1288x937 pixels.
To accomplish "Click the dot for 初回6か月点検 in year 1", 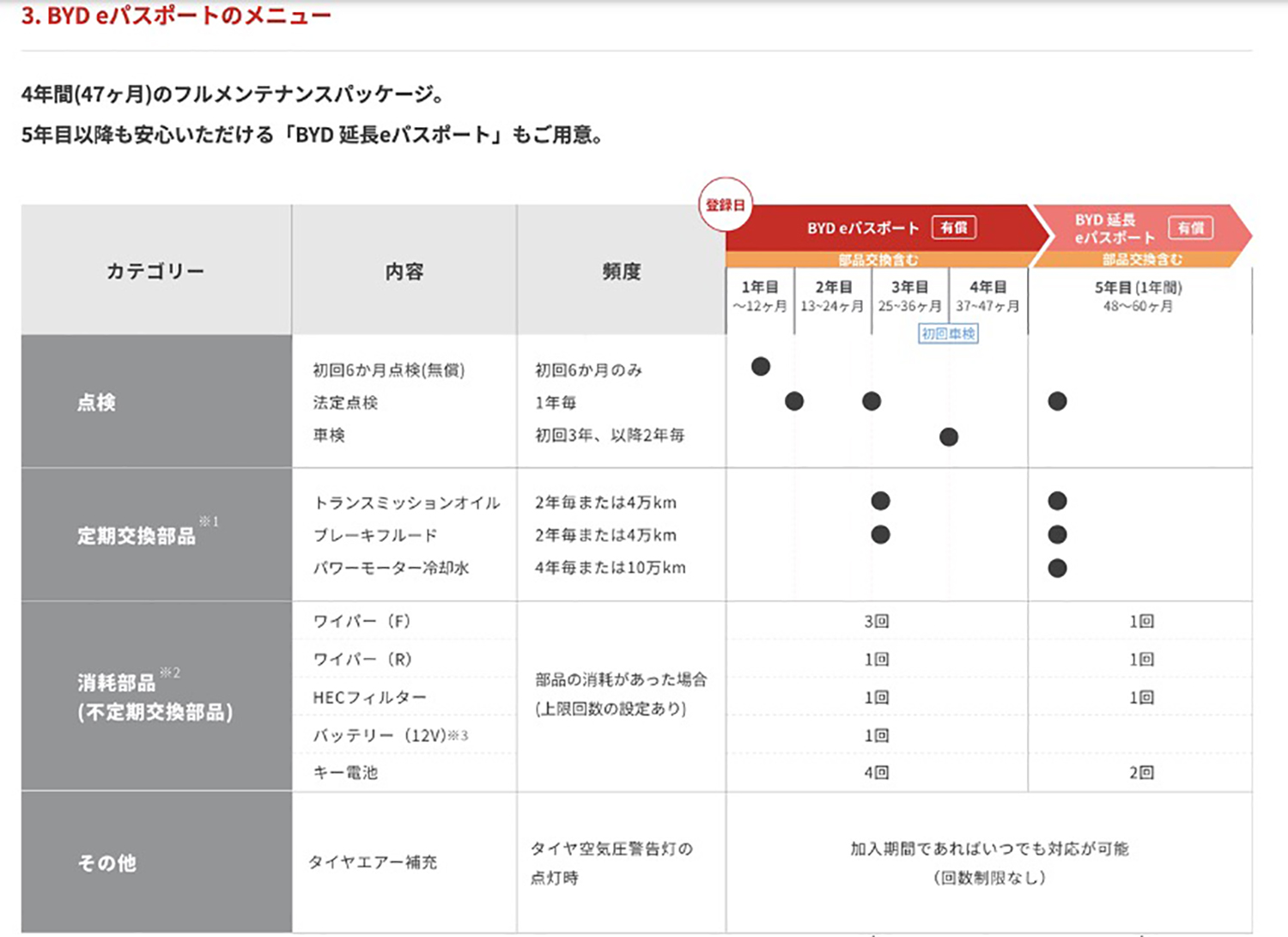I will 761,367.
